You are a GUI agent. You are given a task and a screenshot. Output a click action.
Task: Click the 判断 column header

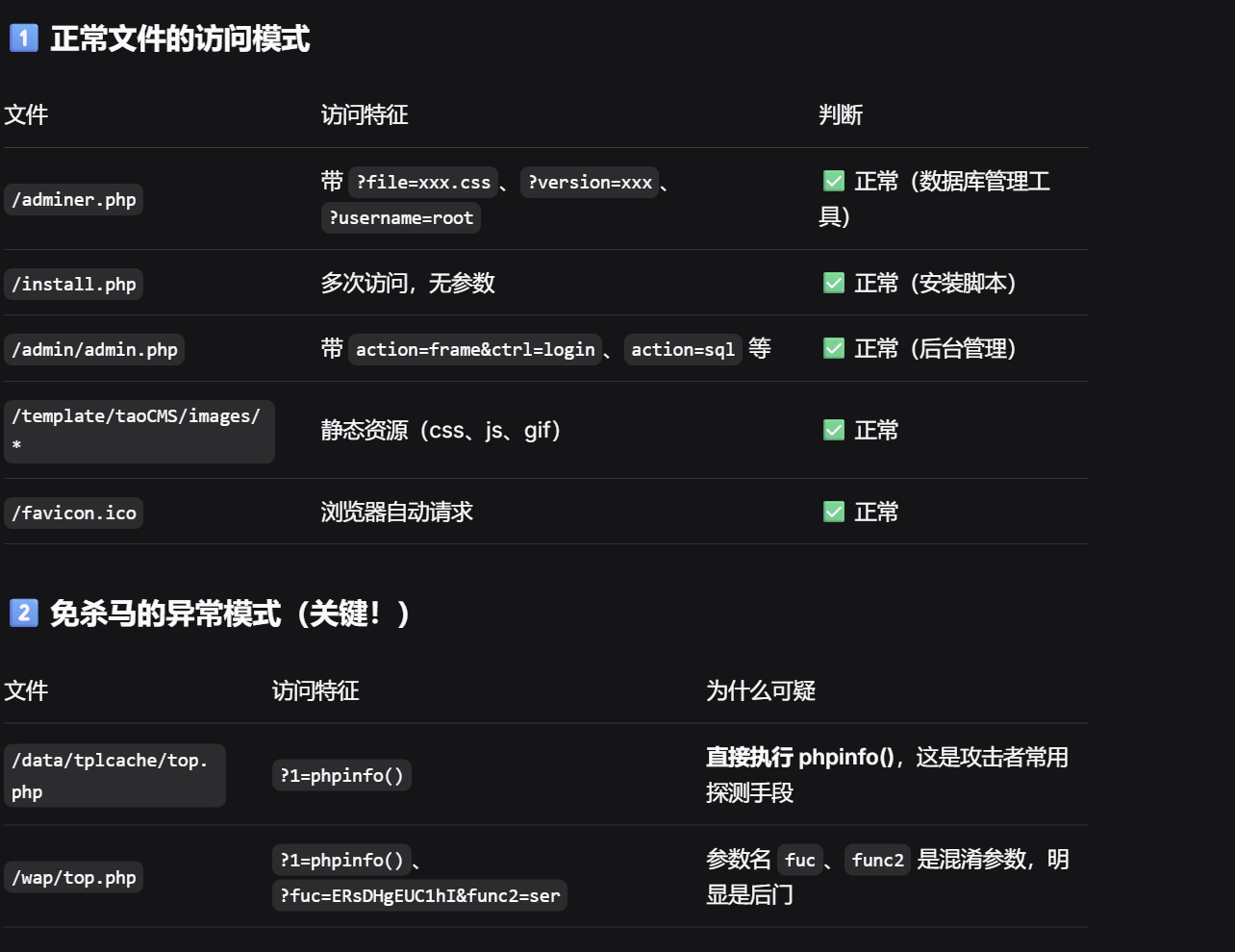[840, 115]
